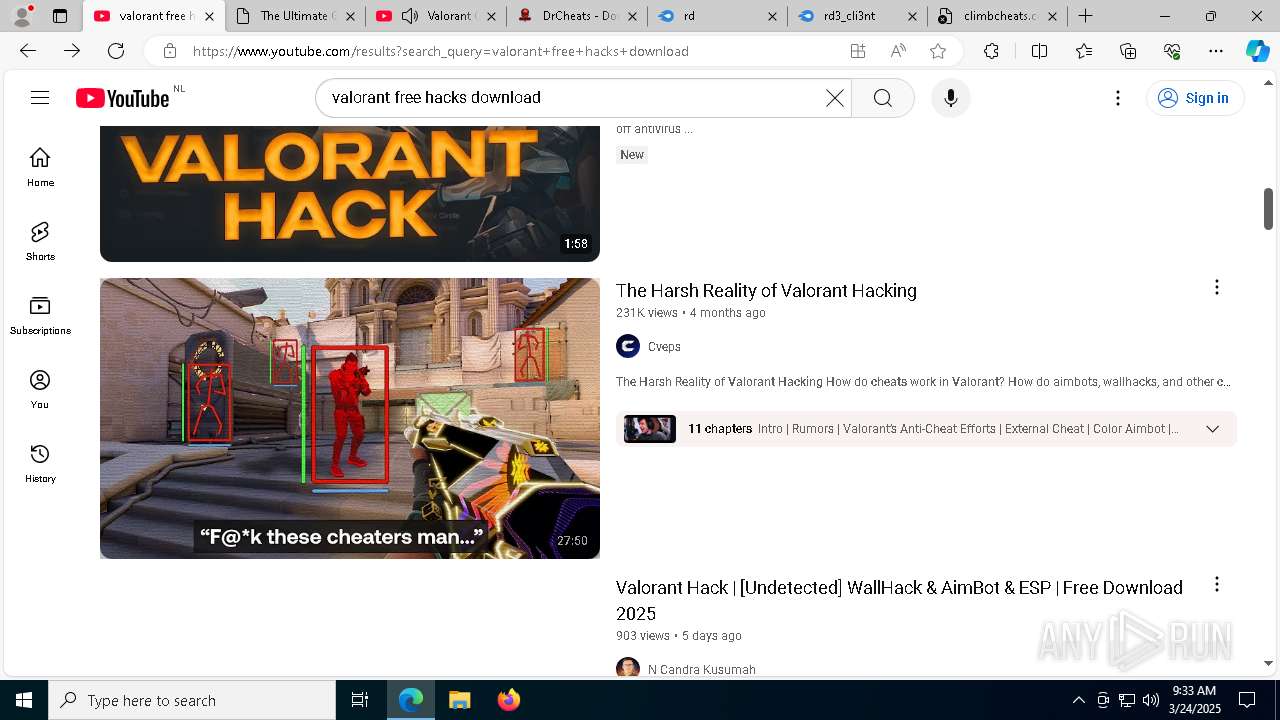1280x720 pixels.
Task: Open the Favorites list
Action: point(1084,51)
